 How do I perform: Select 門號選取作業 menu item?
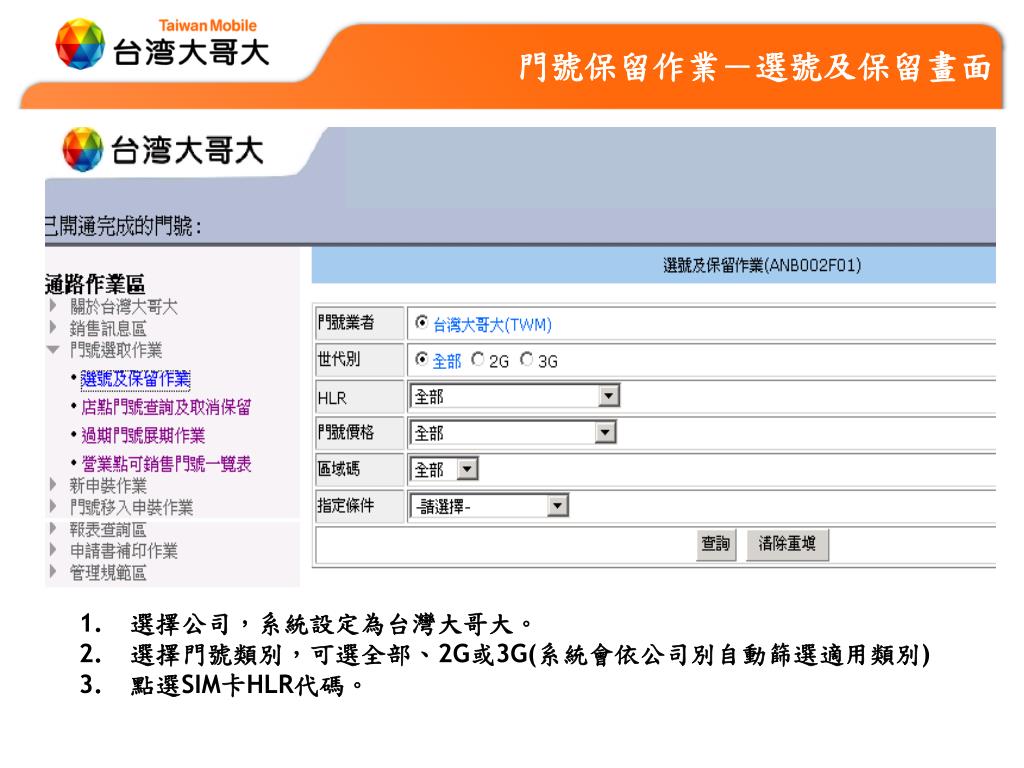116,350
